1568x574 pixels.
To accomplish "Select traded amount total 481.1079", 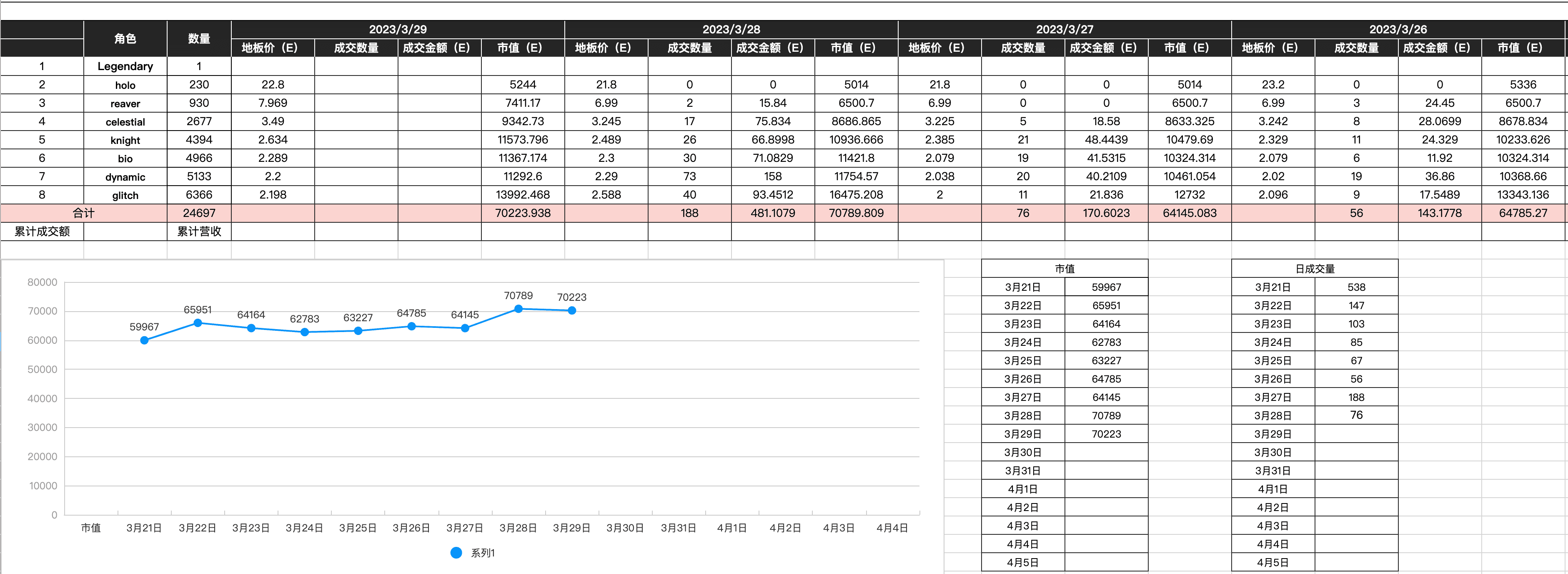I will point(773,213).
